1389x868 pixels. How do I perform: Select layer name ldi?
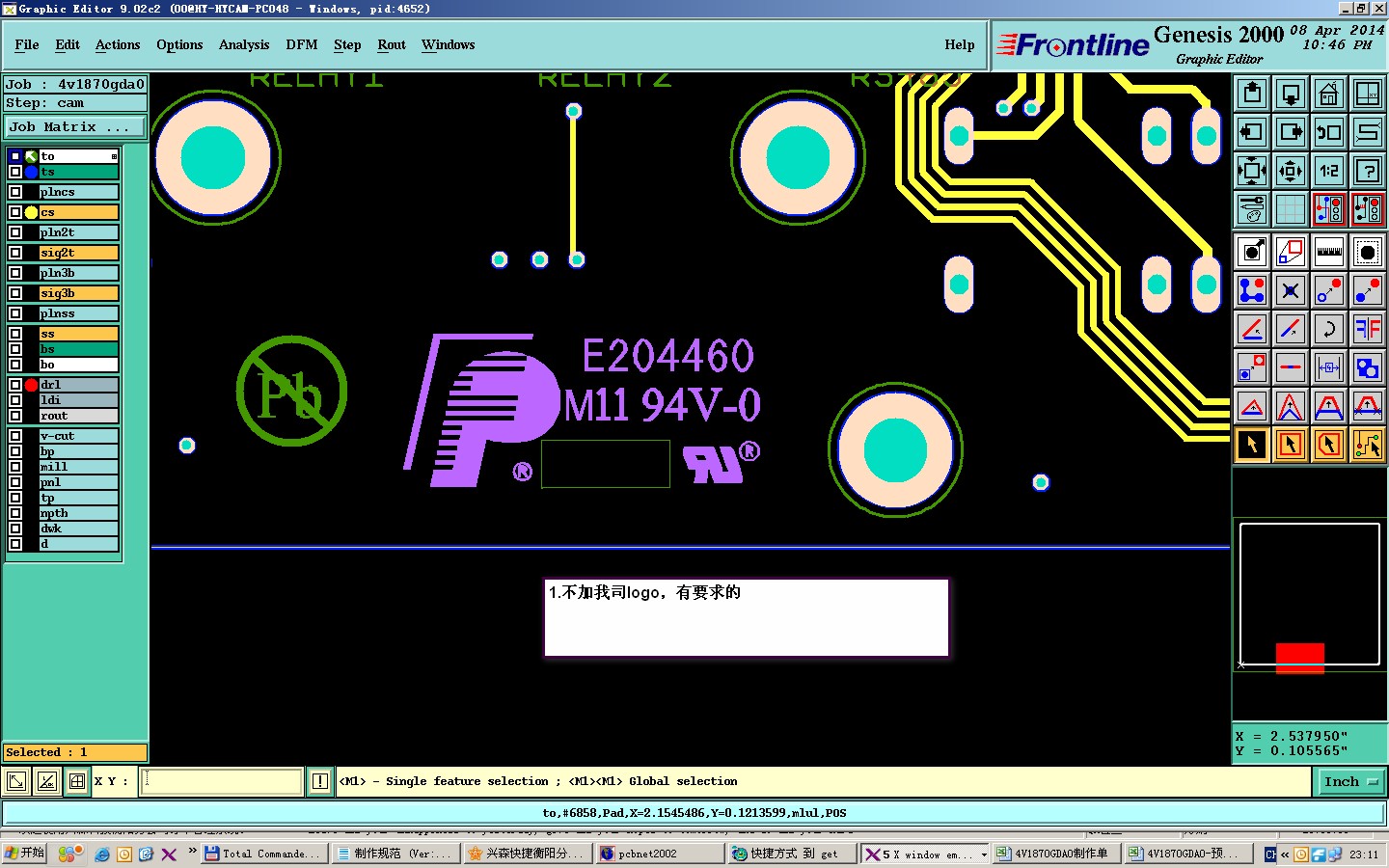click(79, 400)
